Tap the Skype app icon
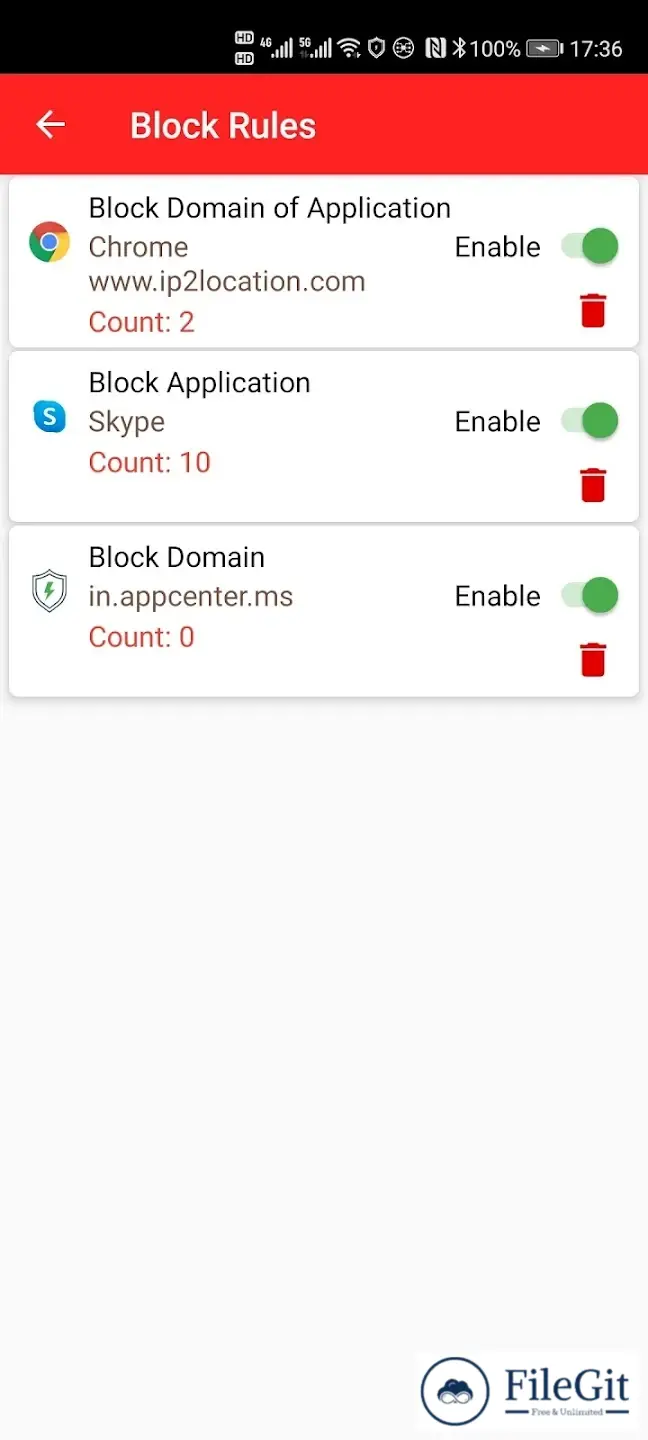 (49, 416)
